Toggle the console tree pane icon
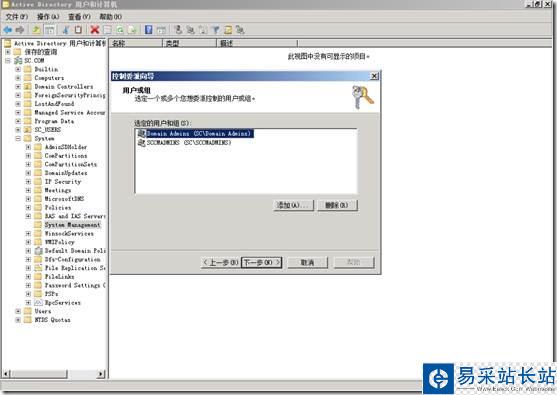This screenshot has width=557, height=395. (50, 30)
